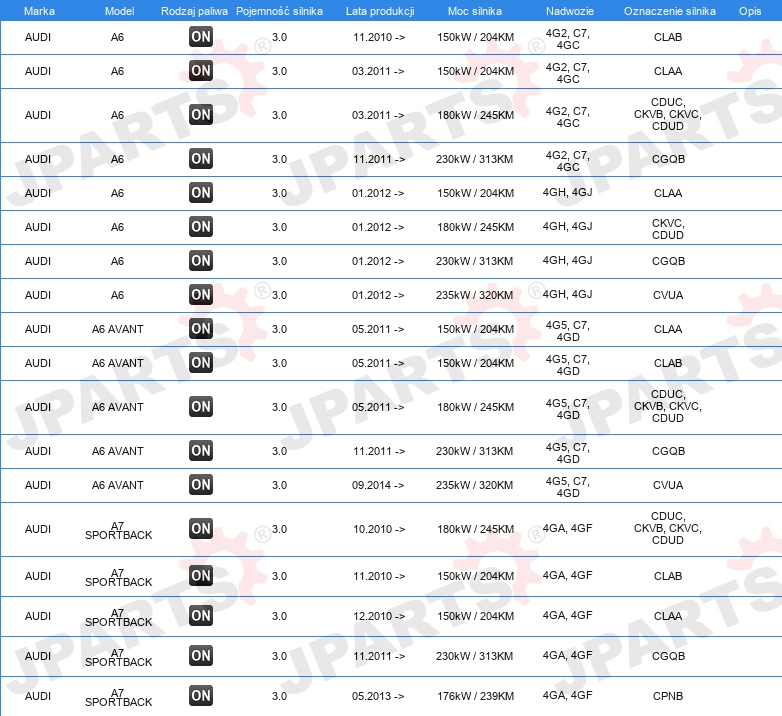Select the A6 Avant CDUC, CKVB, CKVC, CDUD cell
The image size is (782, 716).
coord(668,406)
